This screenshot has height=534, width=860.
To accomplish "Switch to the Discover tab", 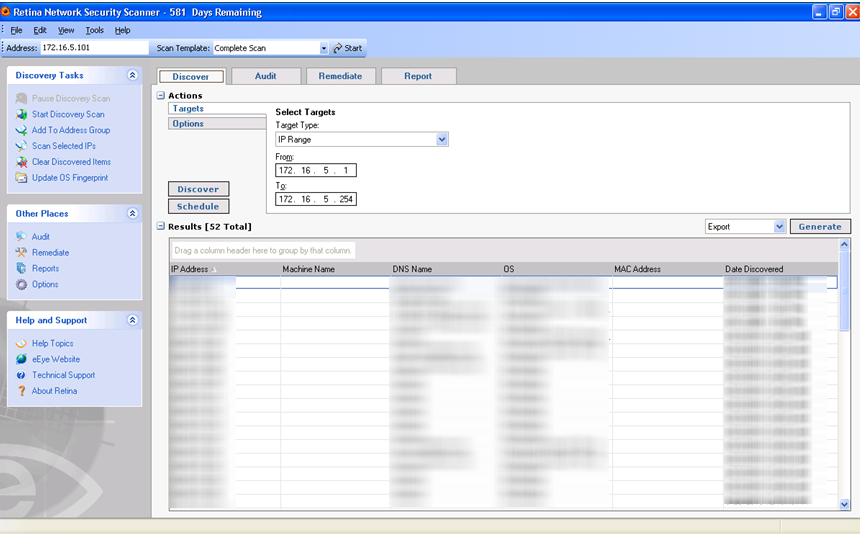I will point(191,76).
